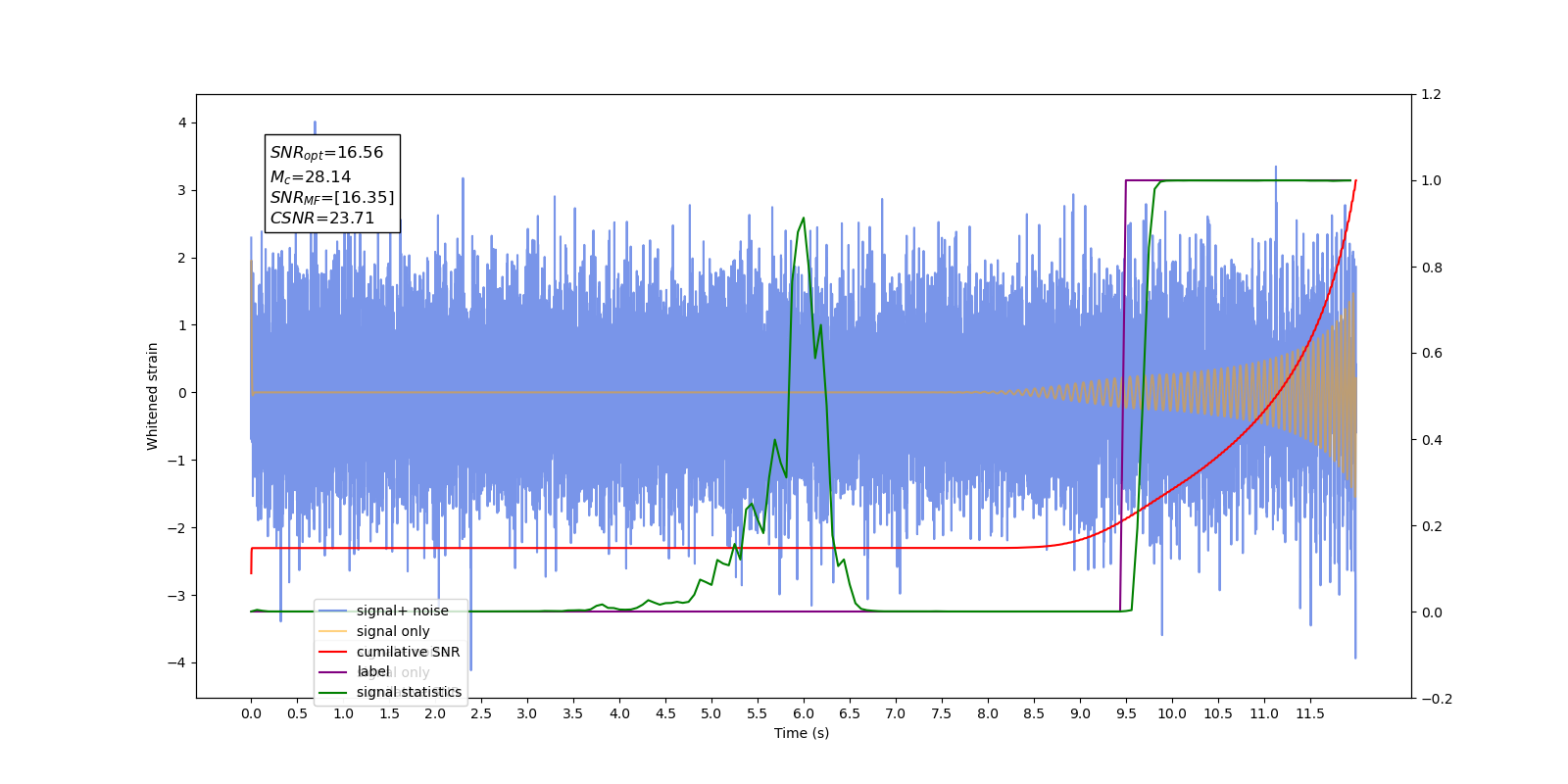Image resolution: width=1568 pixels, height=784 pixels.
Task: Click the 'Time (s)' x-axis label
Action: [802, 733]
